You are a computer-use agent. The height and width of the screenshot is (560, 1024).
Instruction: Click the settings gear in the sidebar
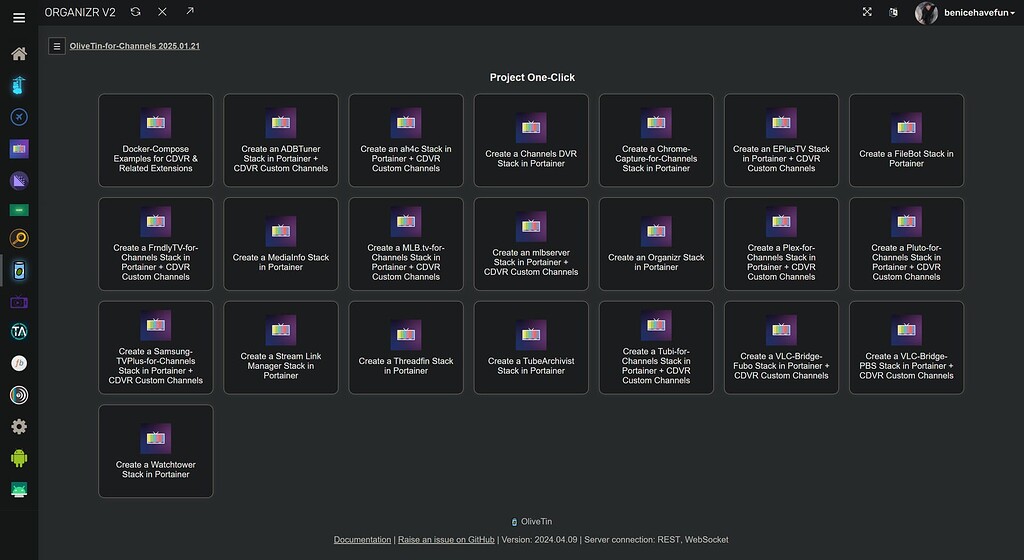coord(19,426)
